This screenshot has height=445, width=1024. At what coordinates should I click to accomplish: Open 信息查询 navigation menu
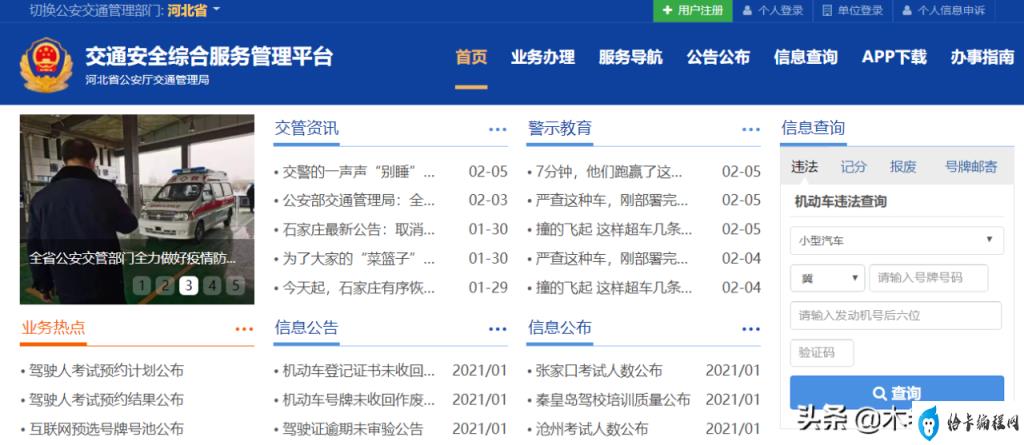pos(805,58)
